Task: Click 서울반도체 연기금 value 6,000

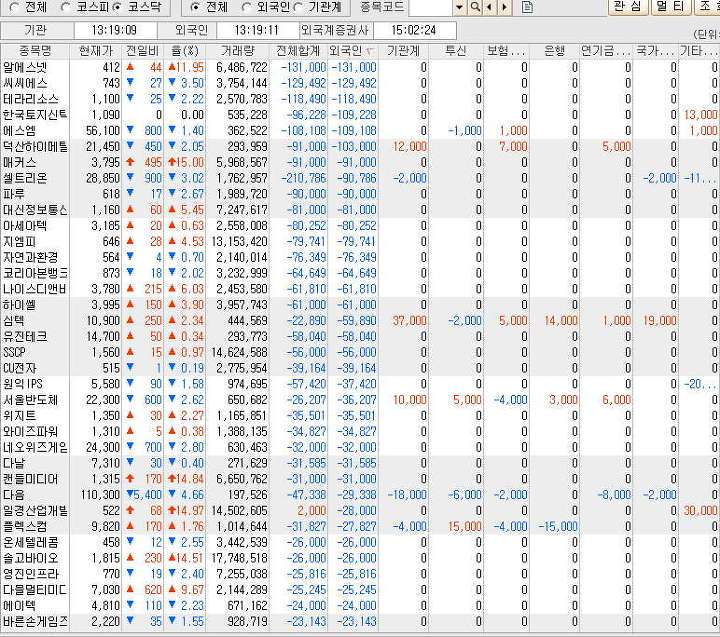Action: tap(617, 400)
